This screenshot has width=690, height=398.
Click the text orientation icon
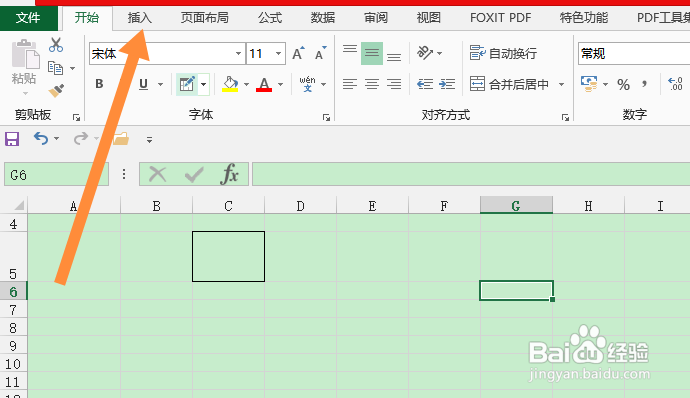coord(425,53)
